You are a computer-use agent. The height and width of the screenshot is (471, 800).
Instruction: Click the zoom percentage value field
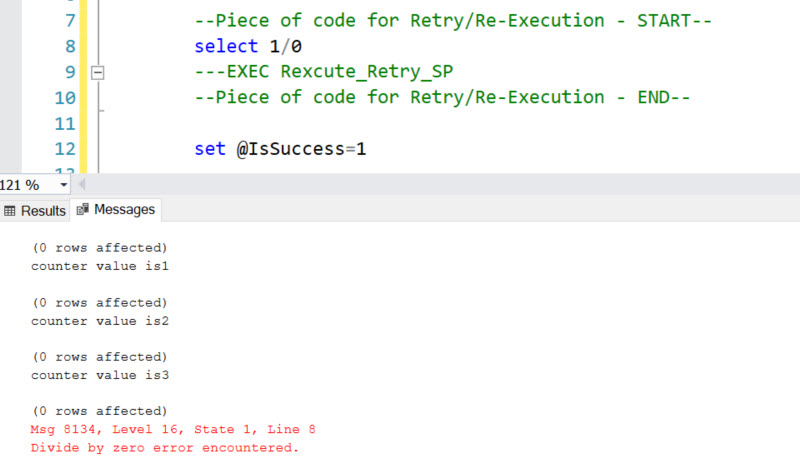point(24,185)
